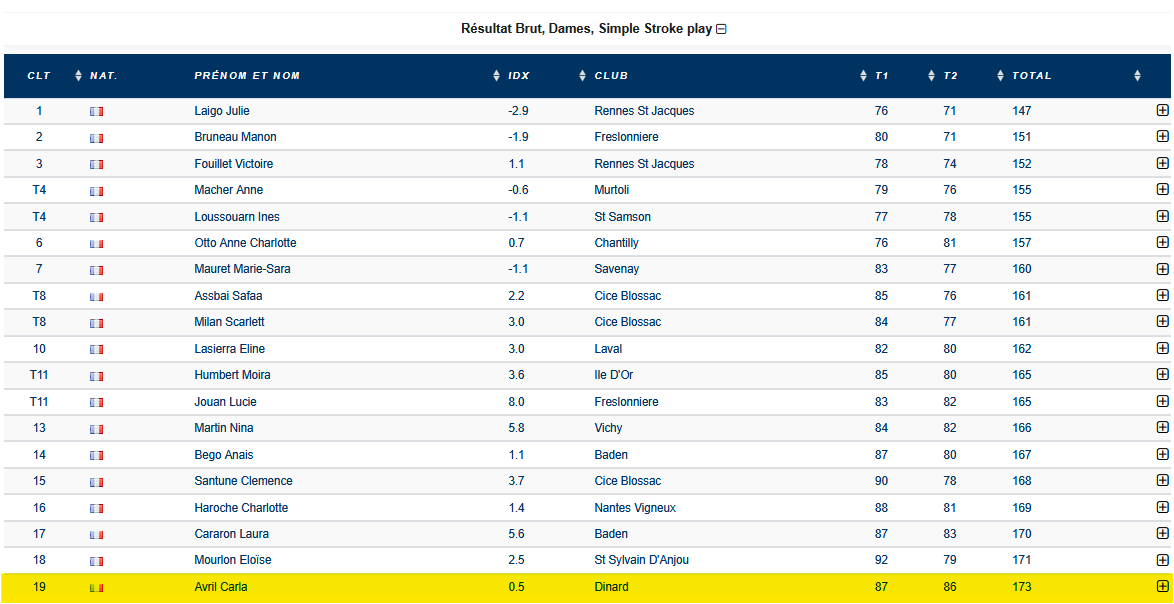Show scorecard for Macher Anne
This screenshot has width=1174, height=604.
coord(1162,190)
